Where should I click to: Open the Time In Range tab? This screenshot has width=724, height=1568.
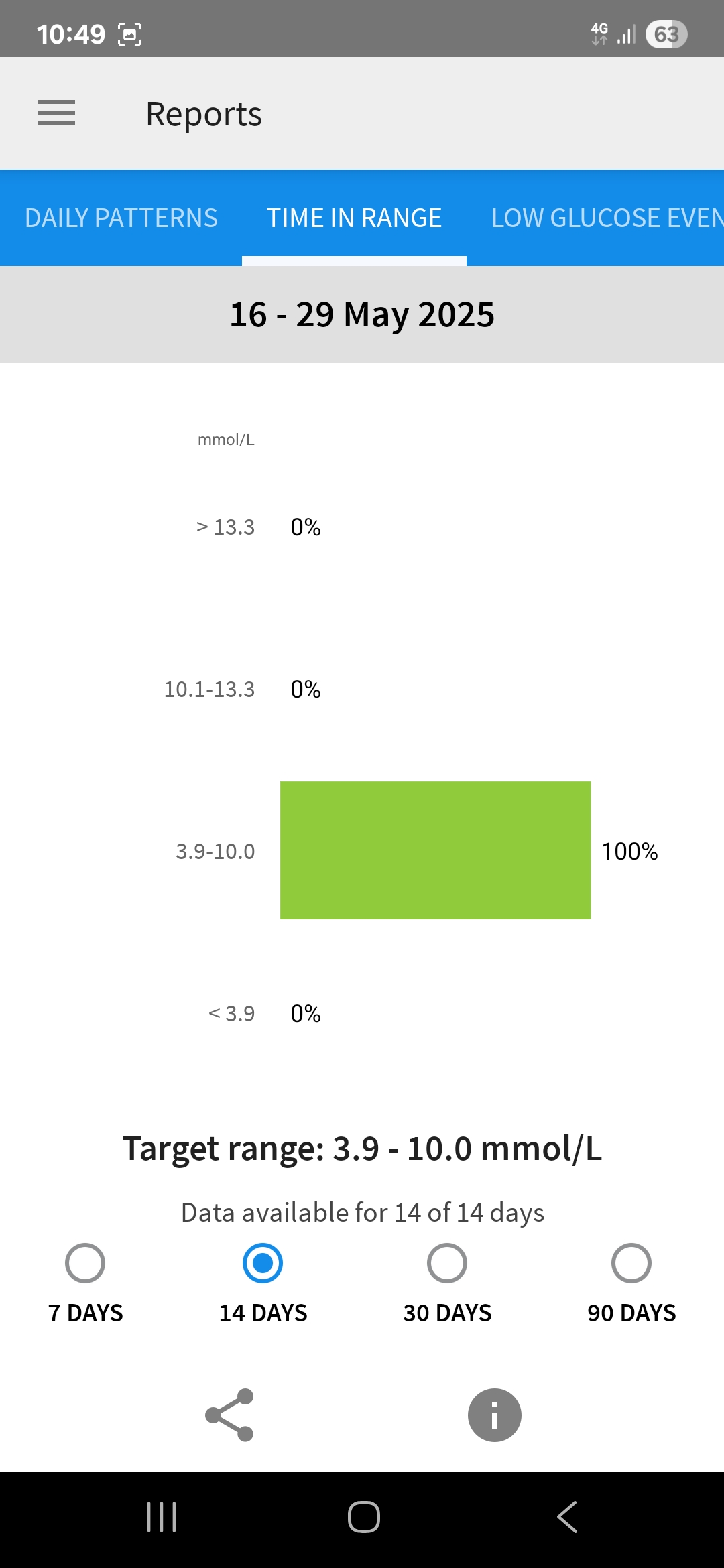point(354,218)
